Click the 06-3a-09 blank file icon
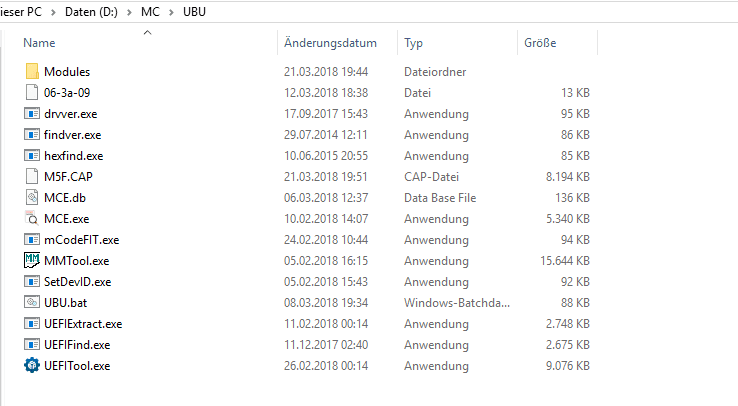738x406 pixels. 32,93
